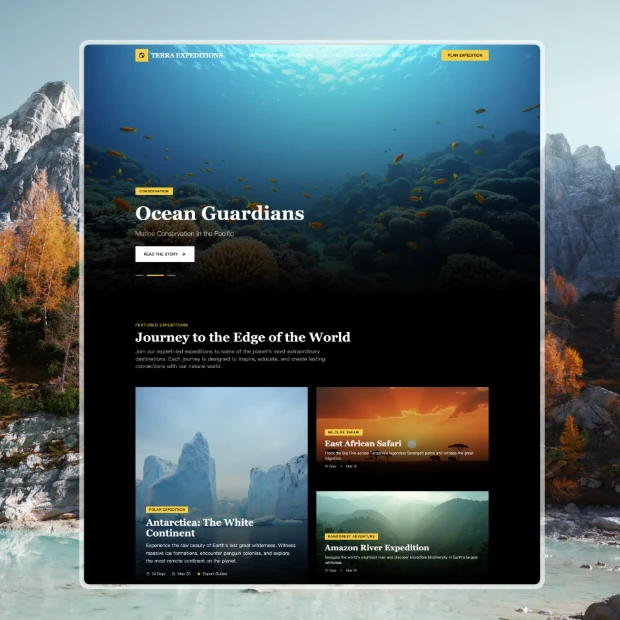Click the duration icon on East African Safari card
Viewport: 620px width, 620px height.
(x=326, y=466)
